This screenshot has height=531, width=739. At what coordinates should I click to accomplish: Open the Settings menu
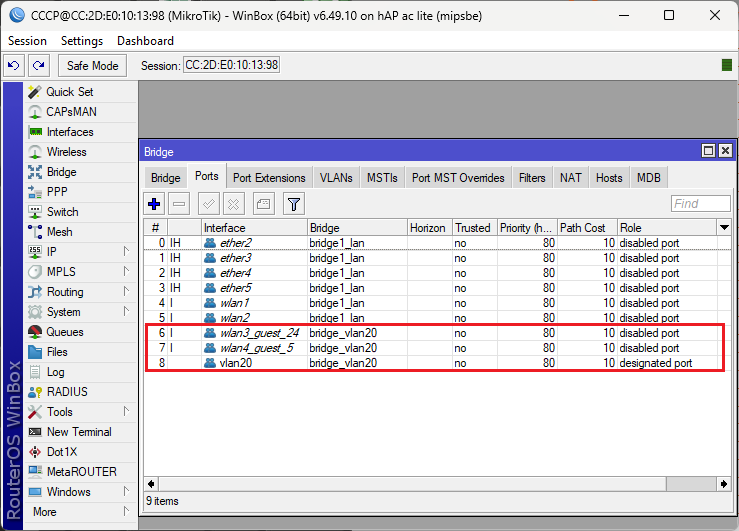click(82, 41)
